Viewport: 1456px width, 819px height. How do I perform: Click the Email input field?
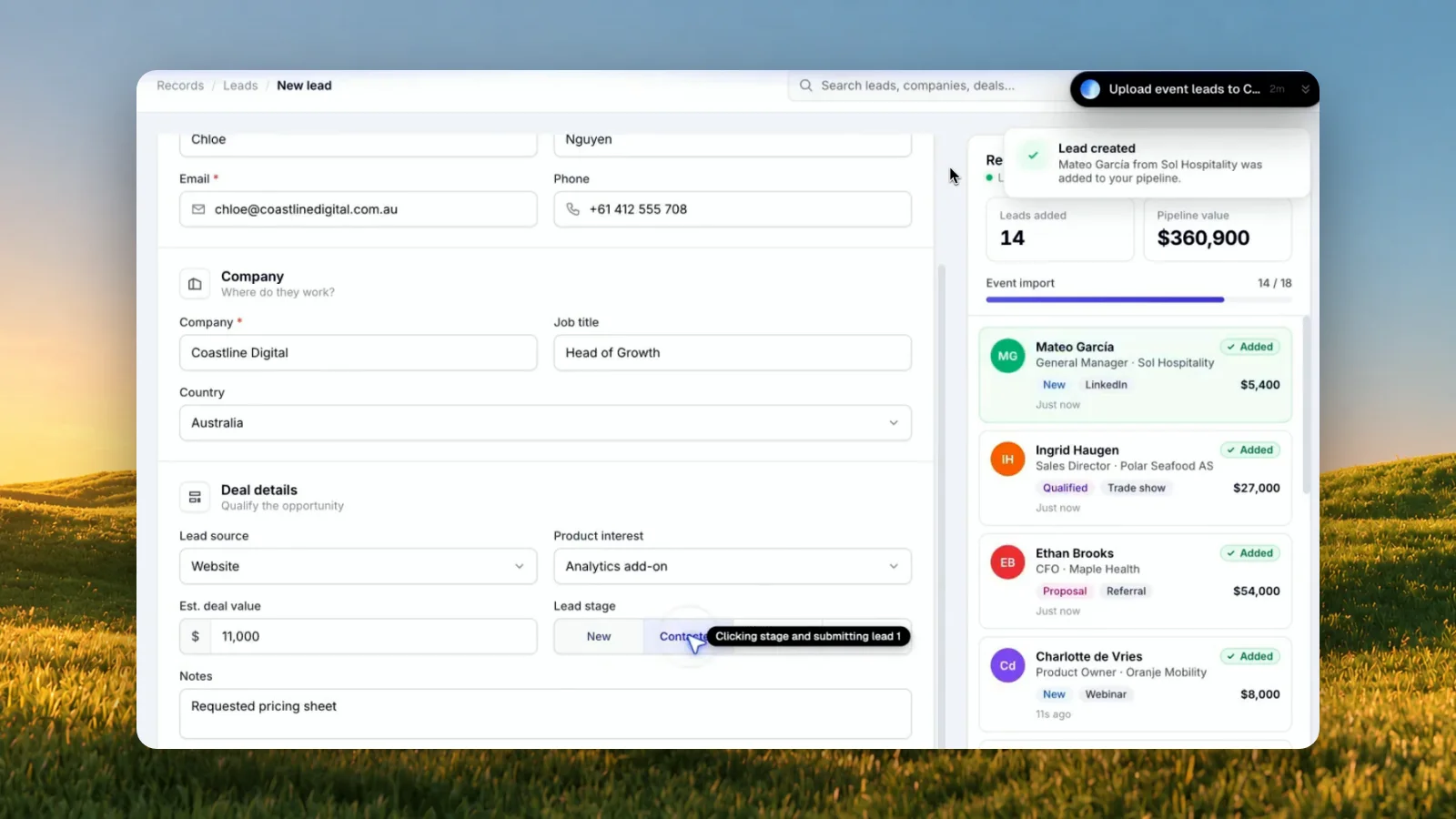tap(359, 209)
